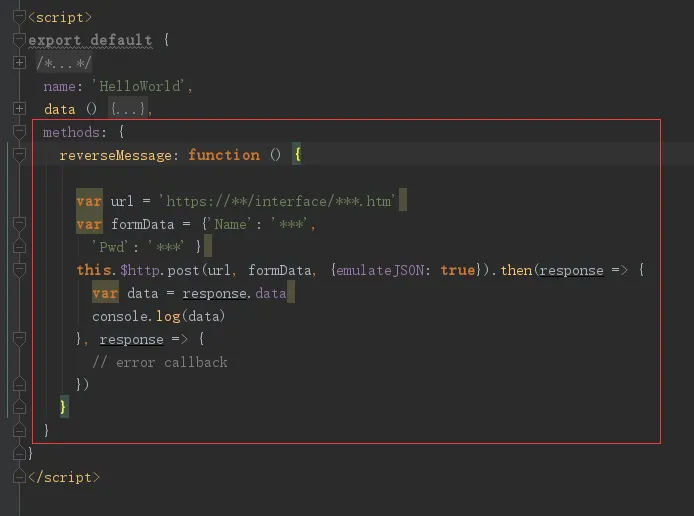Image resolution: width=694 pixels, height=516 pixels.
Task: Click the 'name' property key
Action: (x=59, y=86)
